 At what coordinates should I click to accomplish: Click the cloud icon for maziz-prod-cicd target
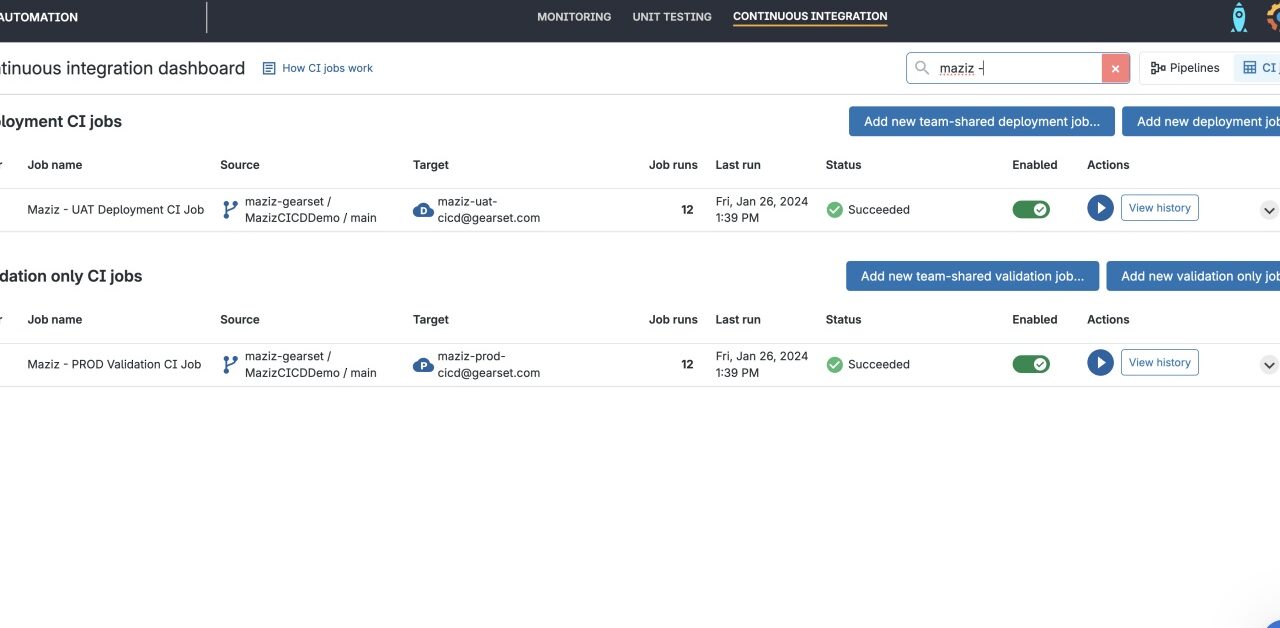tap(422, 364)
